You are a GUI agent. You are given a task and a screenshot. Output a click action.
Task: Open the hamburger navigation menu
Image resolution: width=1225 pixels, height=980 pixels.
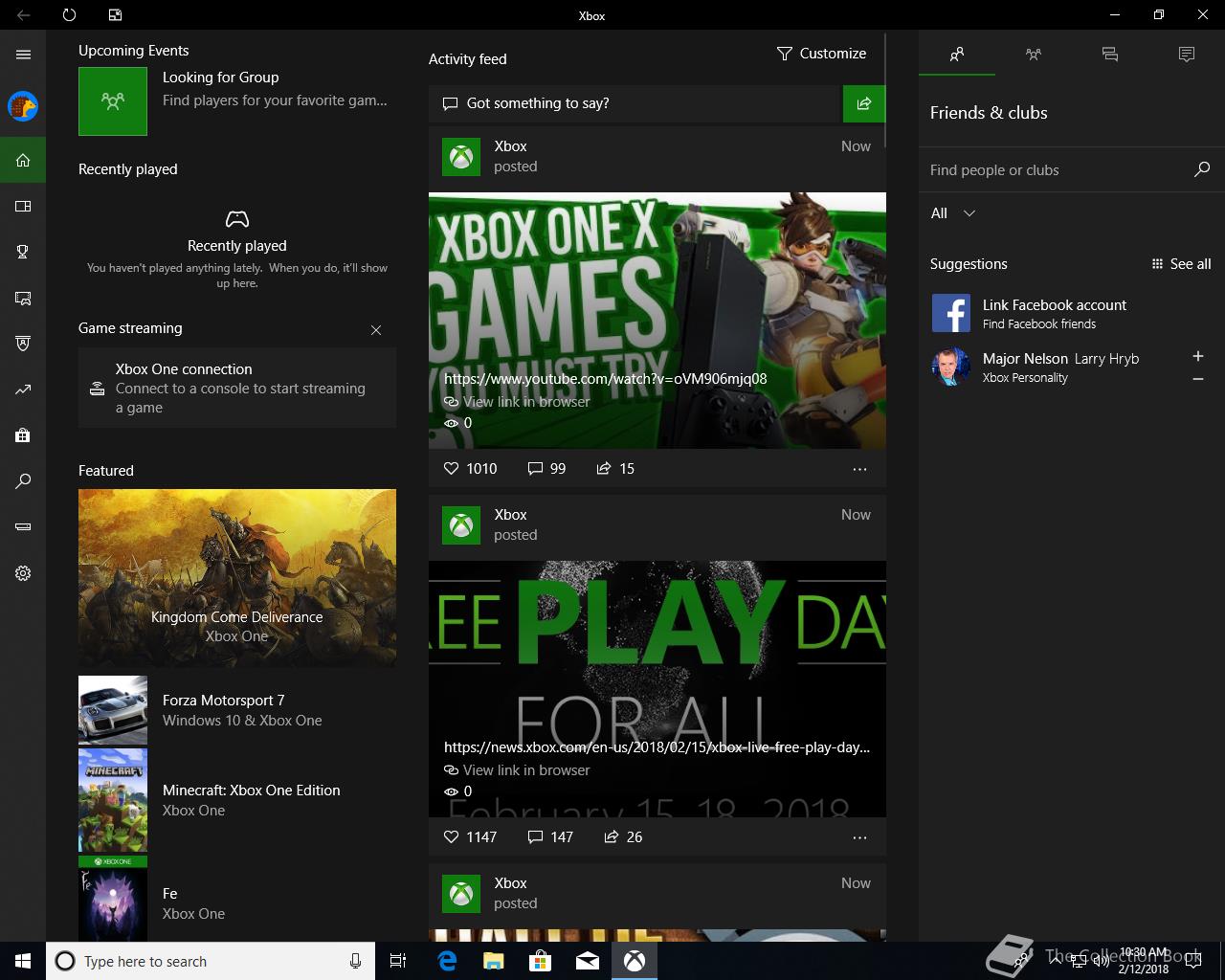click(23, 55)
